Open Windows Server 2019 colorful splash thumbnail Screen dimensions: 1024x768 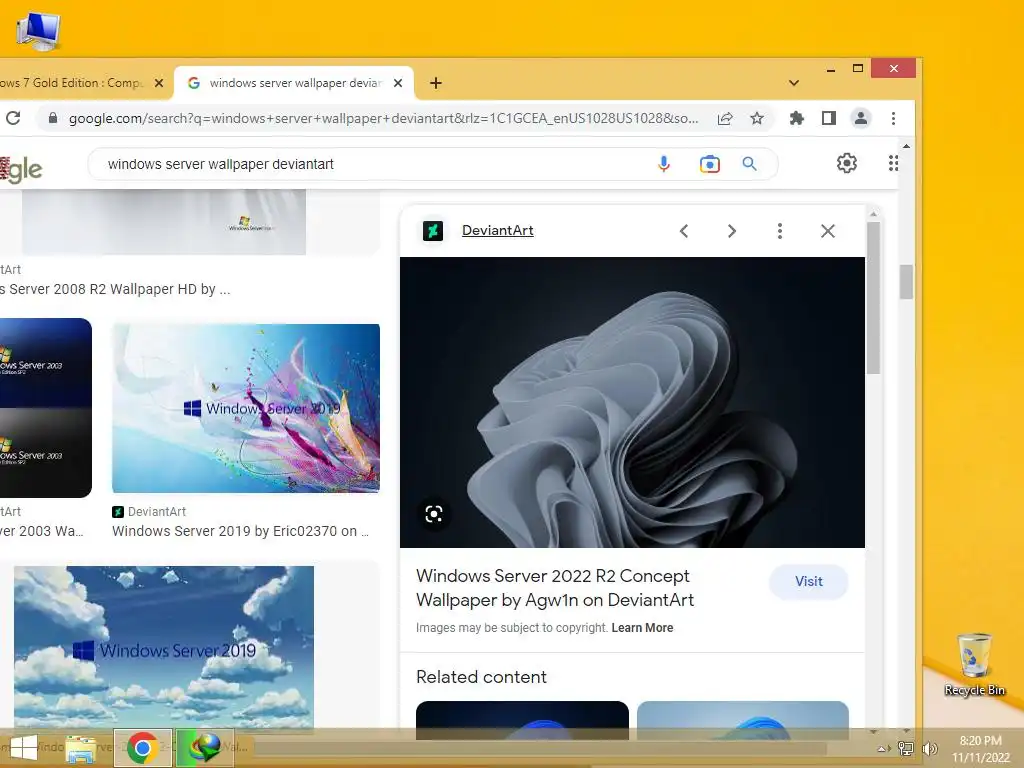pos(246,408)
